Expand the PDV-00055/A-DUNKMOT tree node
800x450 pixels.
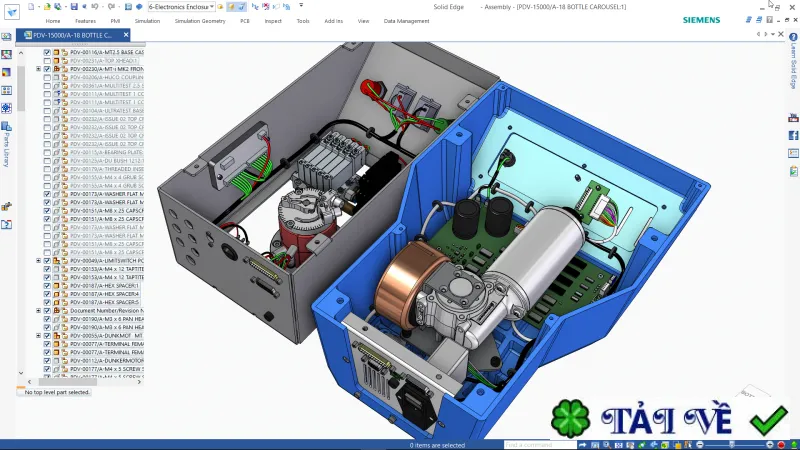(x=38, y=336)
